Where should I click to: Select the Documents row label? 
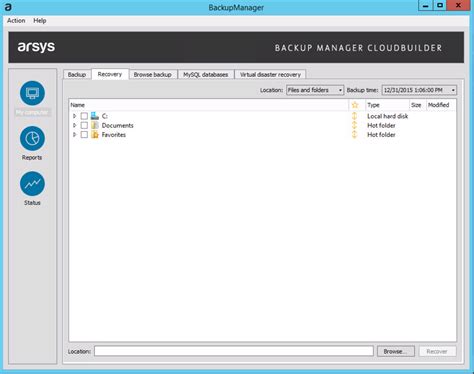(118, 125)
